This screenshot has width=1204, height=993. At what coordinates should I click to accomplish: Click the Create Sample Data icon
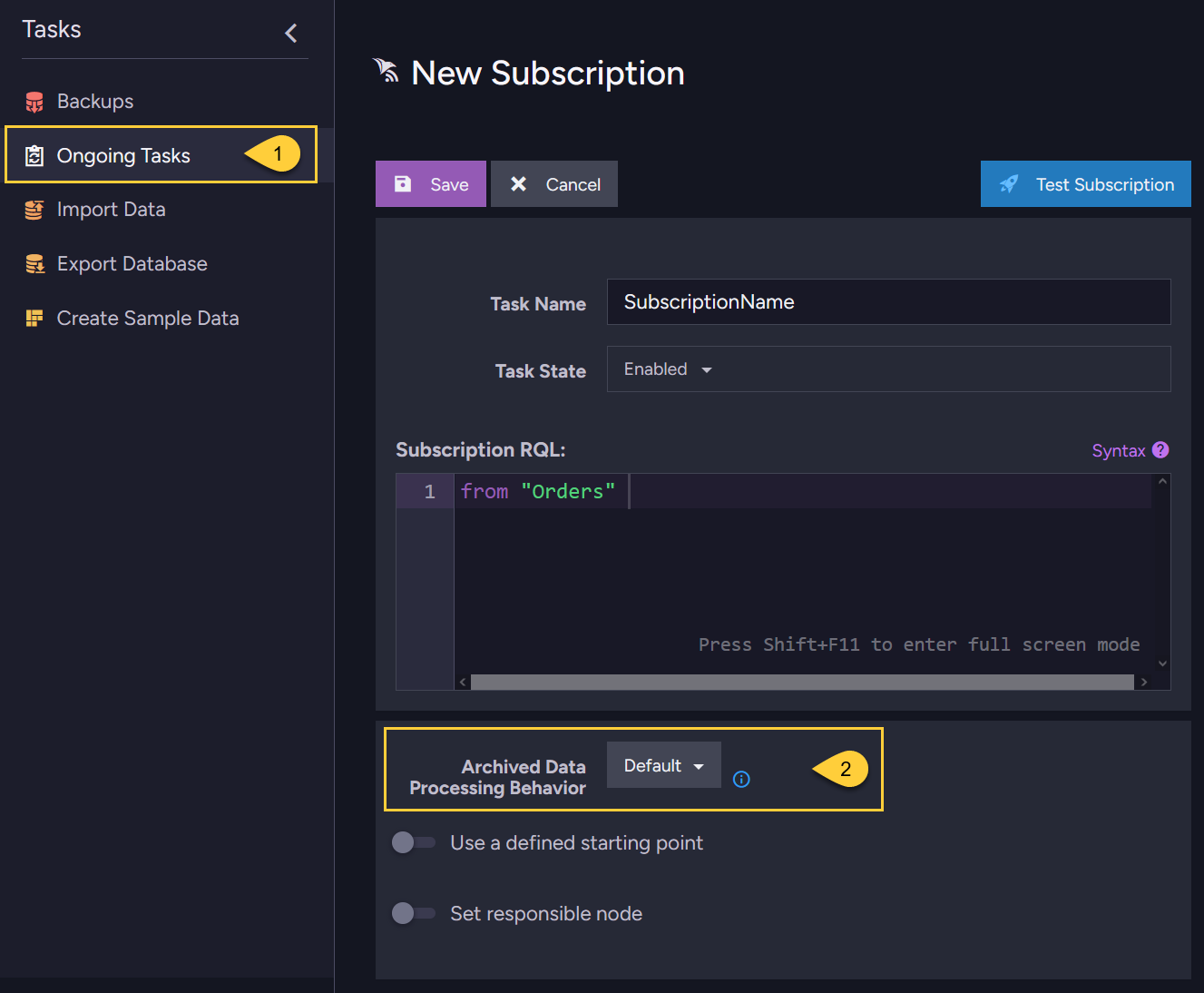34,319
